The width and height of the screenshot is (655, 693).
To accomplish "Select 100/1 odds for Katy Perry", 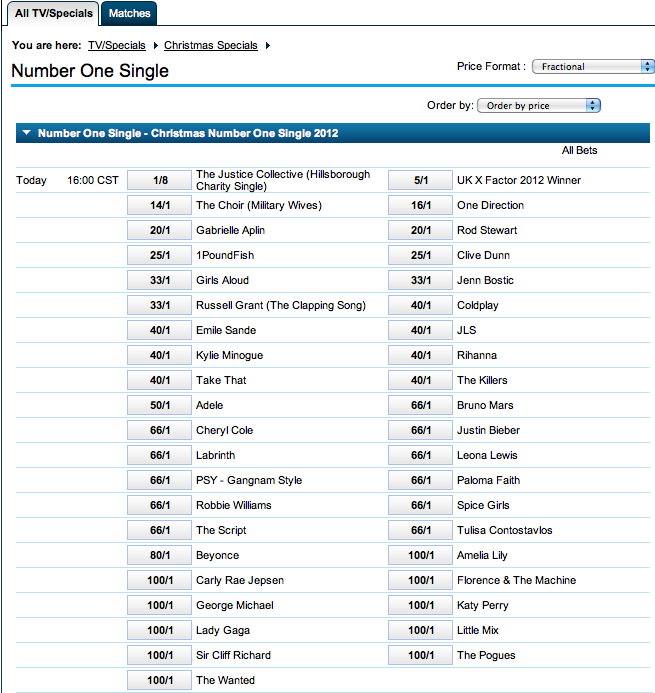I will 420,605.
